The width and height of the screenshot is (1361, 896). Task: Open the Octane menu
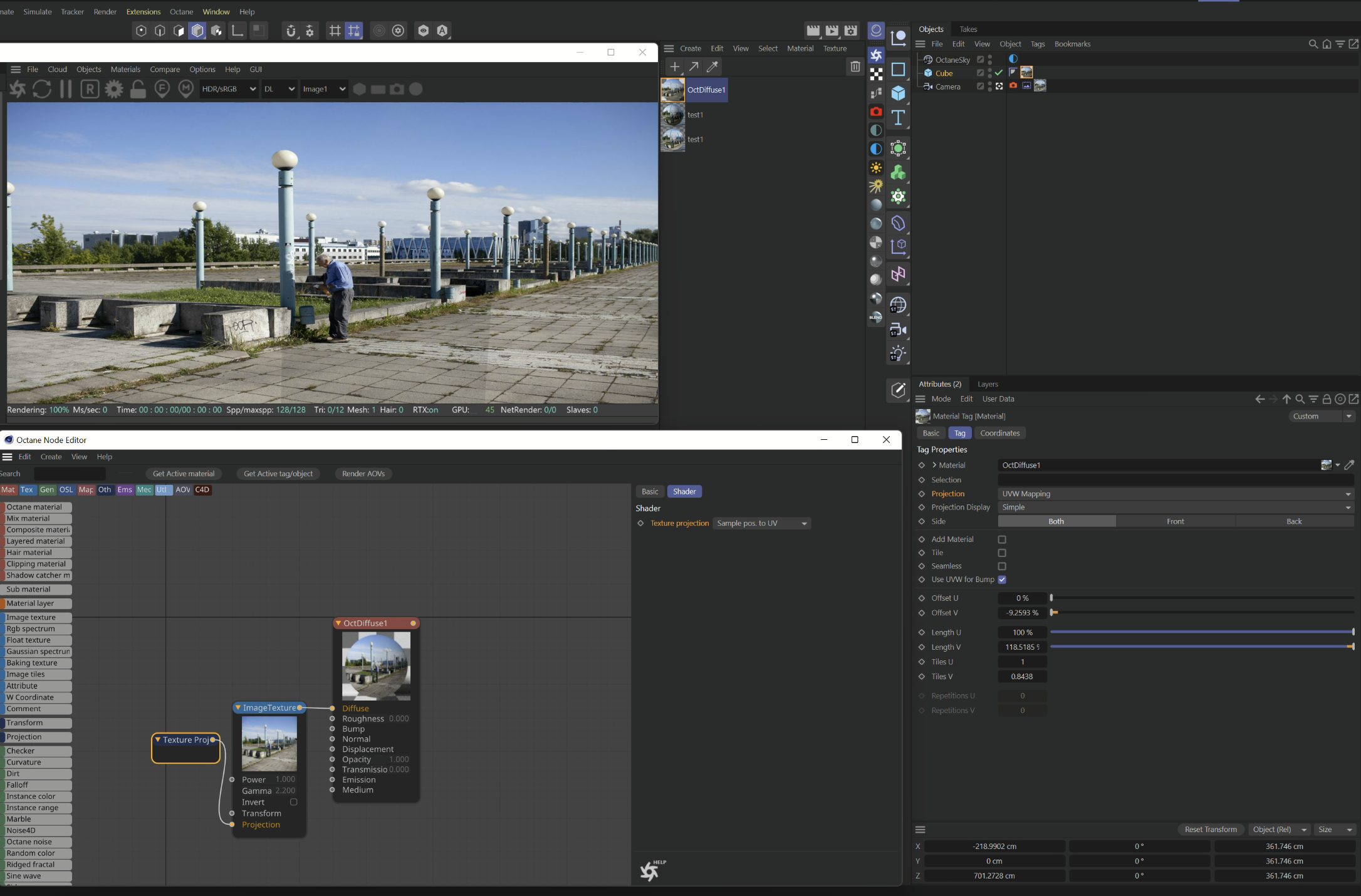click(x=181, y=12)
